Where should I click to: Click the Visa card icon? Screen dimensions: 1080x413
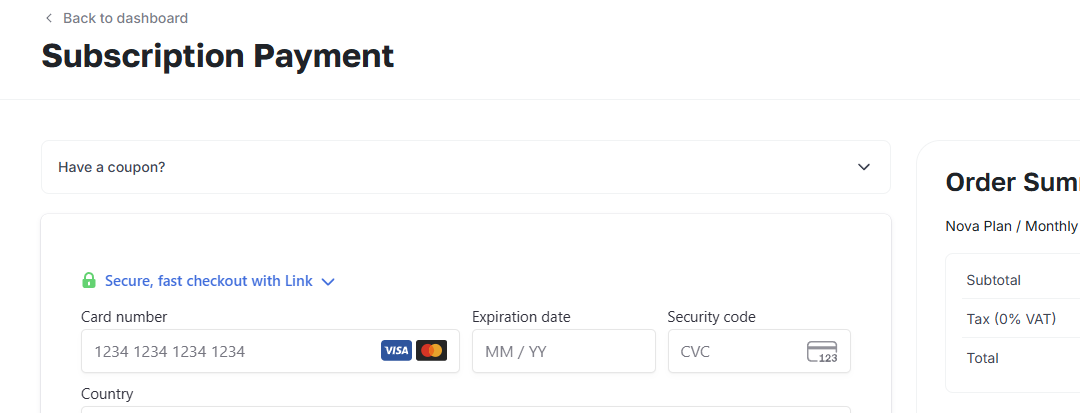point(396,351)
